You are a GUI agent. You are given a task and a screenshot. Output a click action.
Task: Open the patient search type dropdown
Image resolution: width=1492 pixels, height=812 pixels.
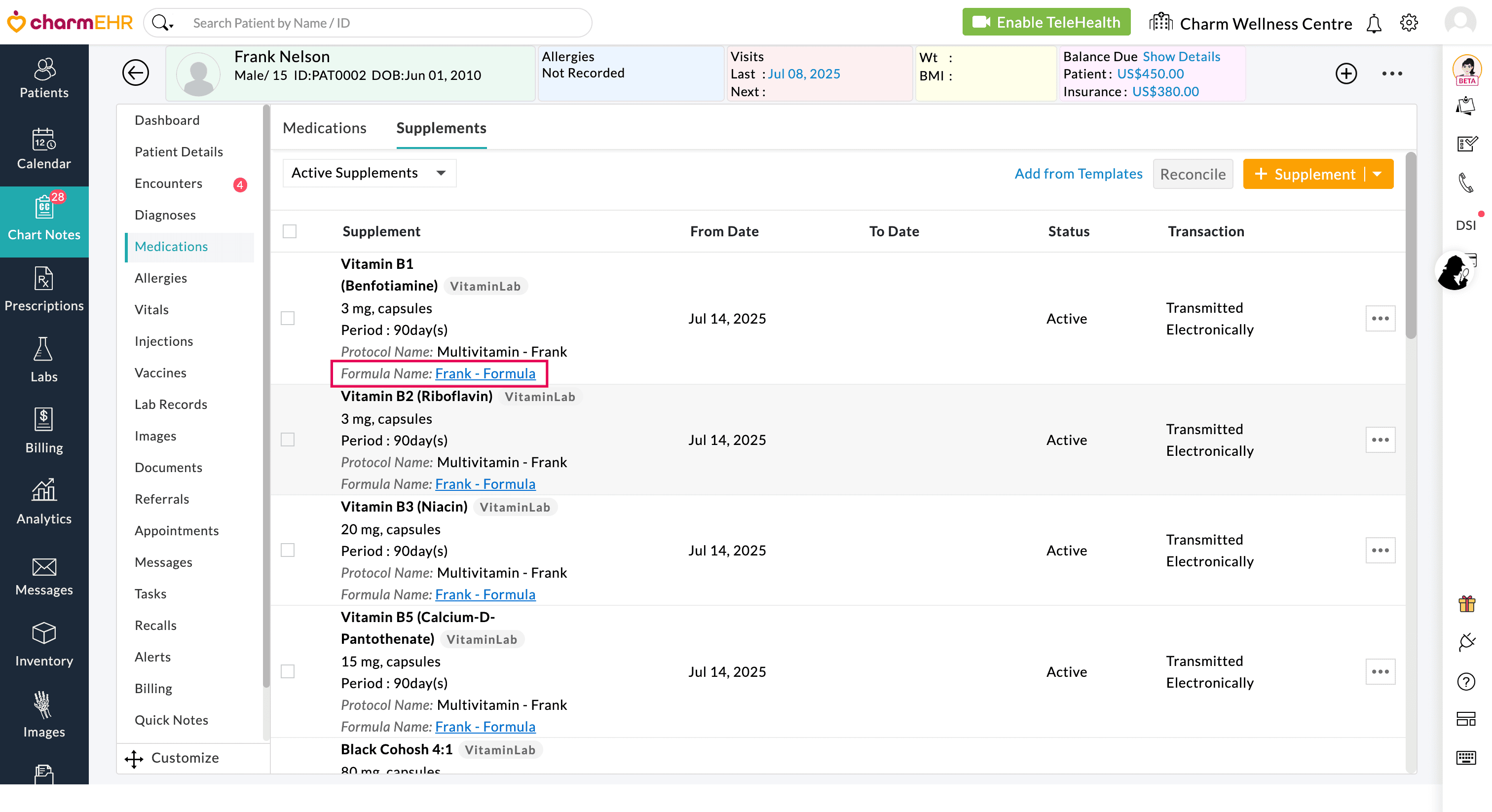point(163,23)
